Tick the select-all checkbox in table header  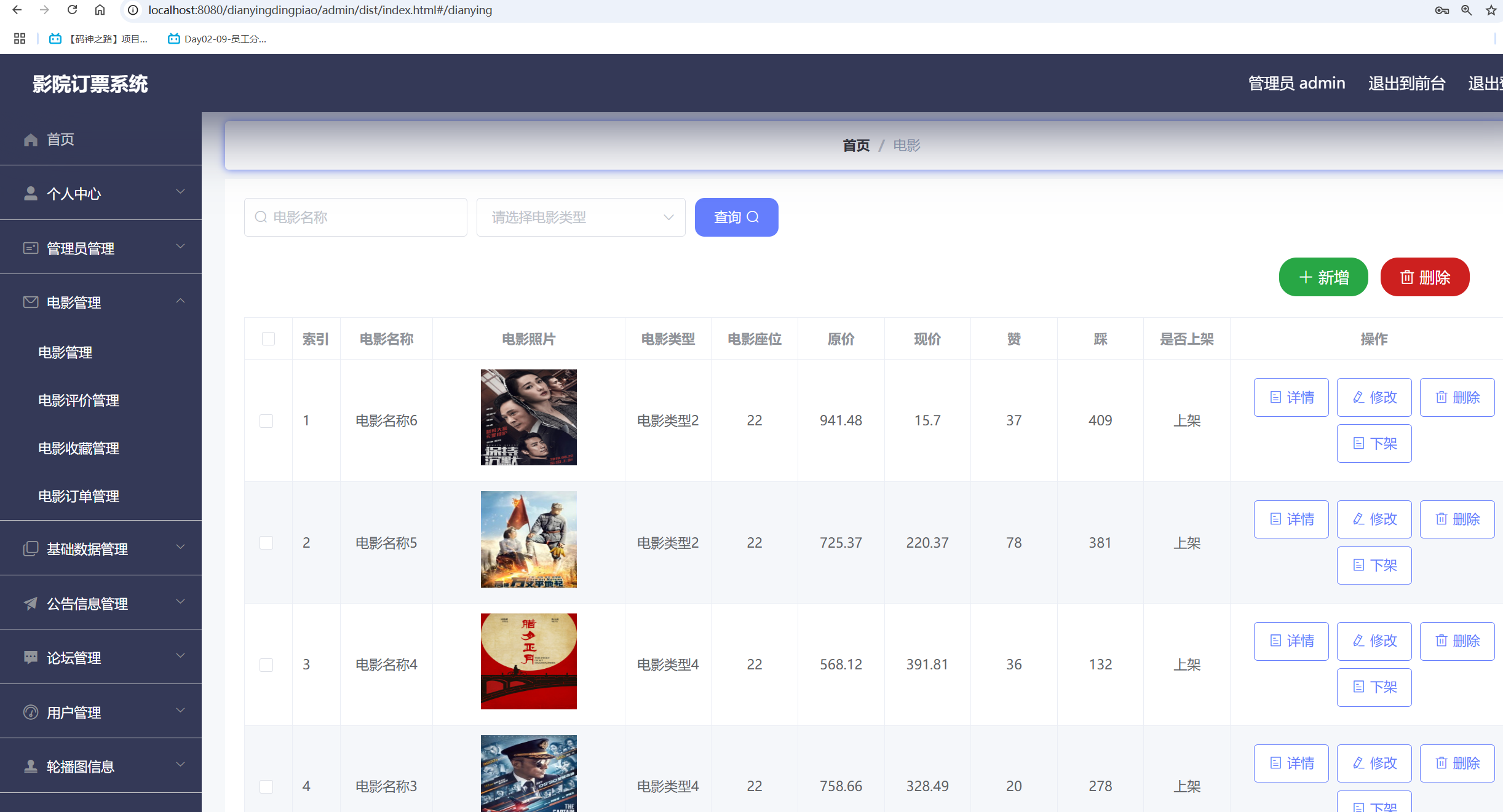(268, 339)
